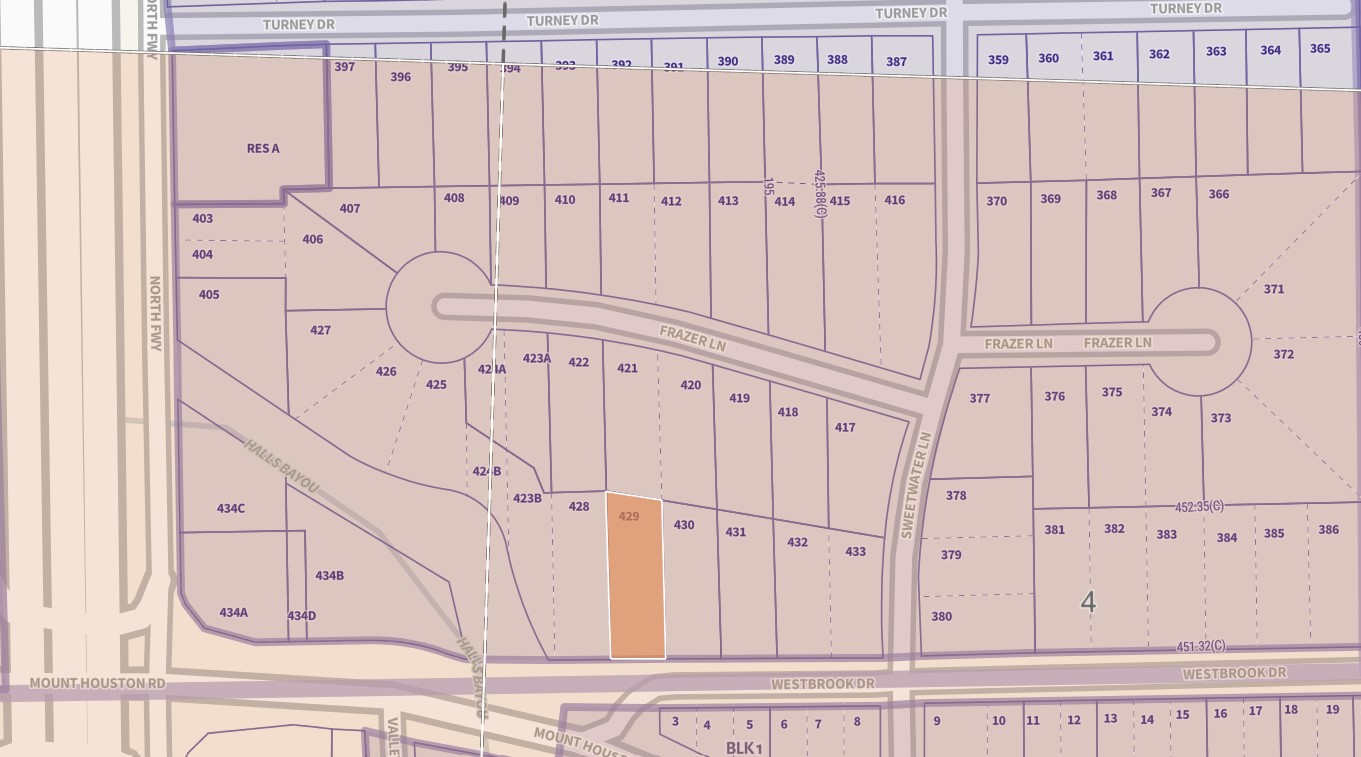
Task: Click lot 428 label
Action: click(x=579, y=506)
